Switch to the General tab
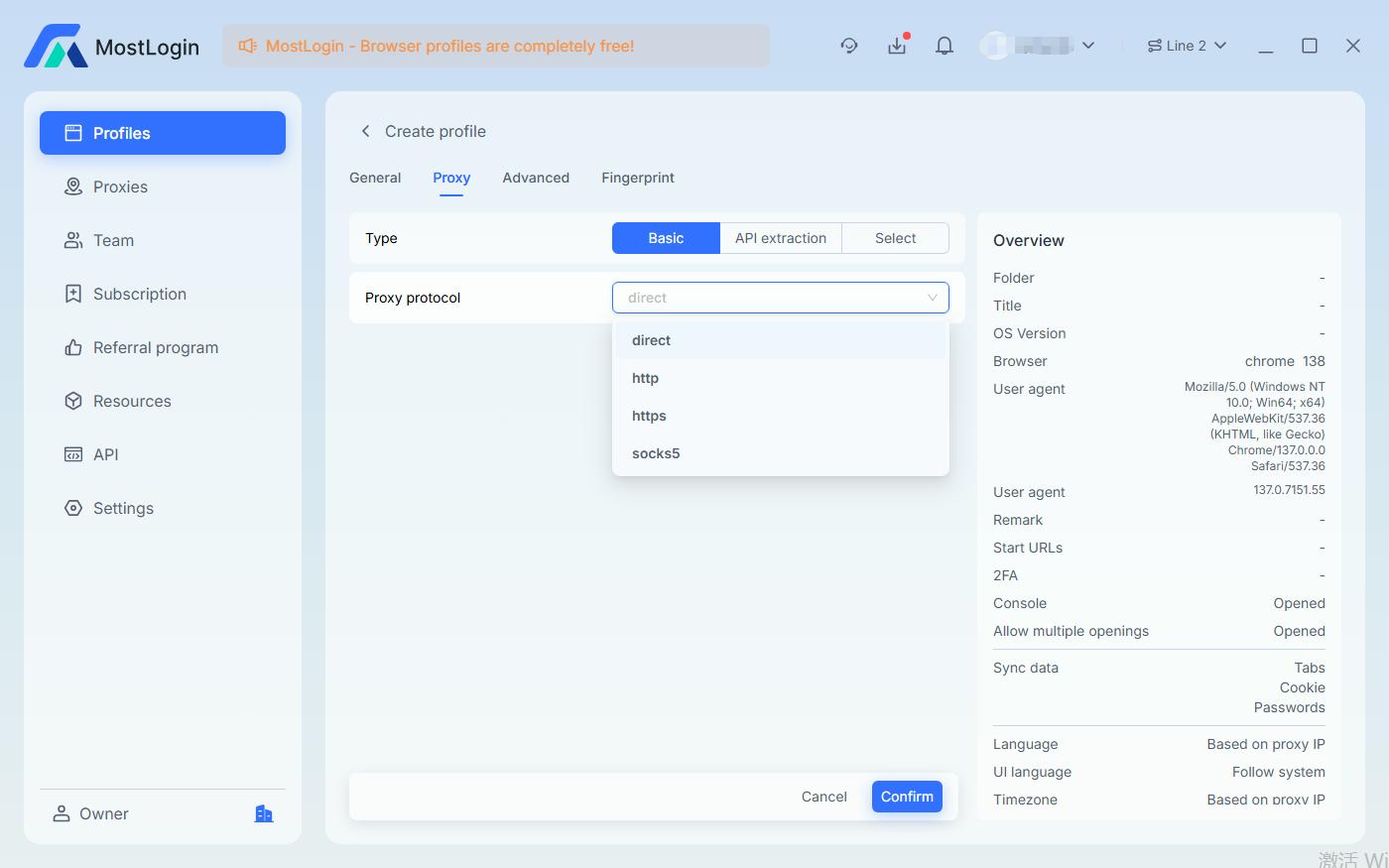This screenshot has width=1389, height=868. (x=375, y=178)
